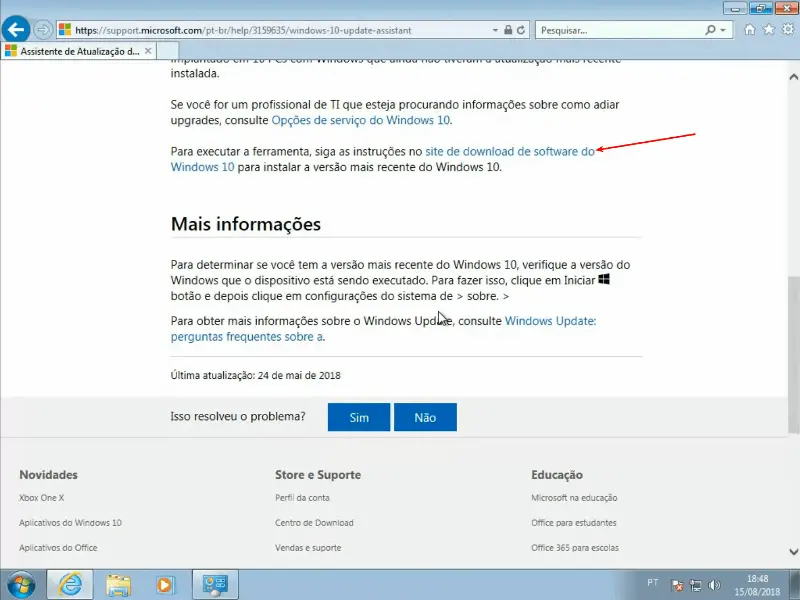Click the network tray icon
Screen dimensions: 800x600
(x=696, y=585)
